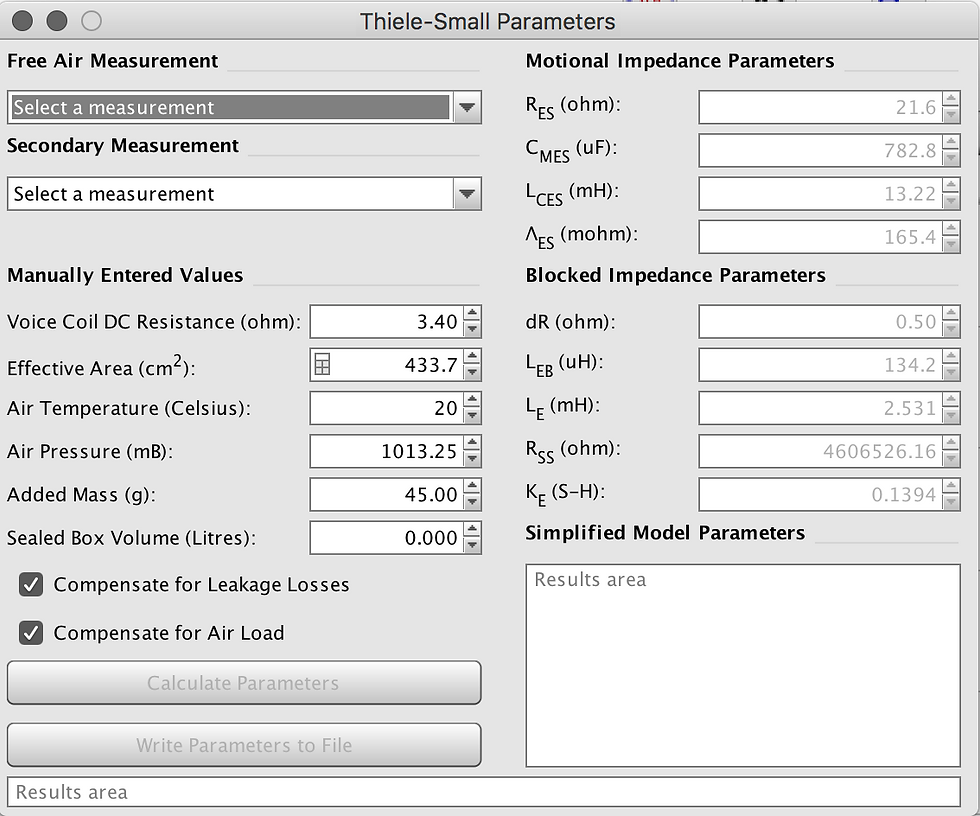Click the Air Pressure value field

[x=386, y=452]
